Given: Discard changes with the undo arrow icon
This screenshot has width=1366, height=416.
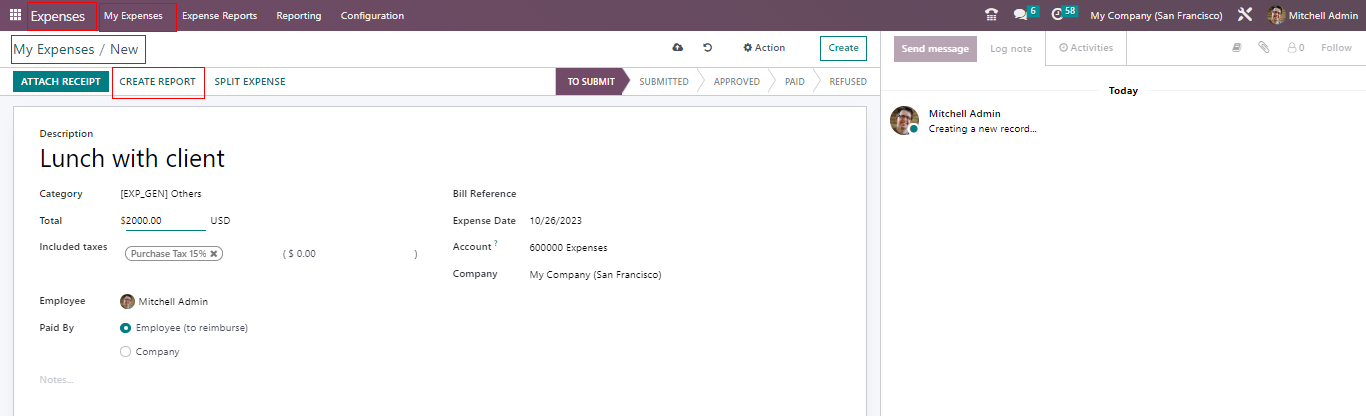Looking at the screenshot, I should pos(708,48).
